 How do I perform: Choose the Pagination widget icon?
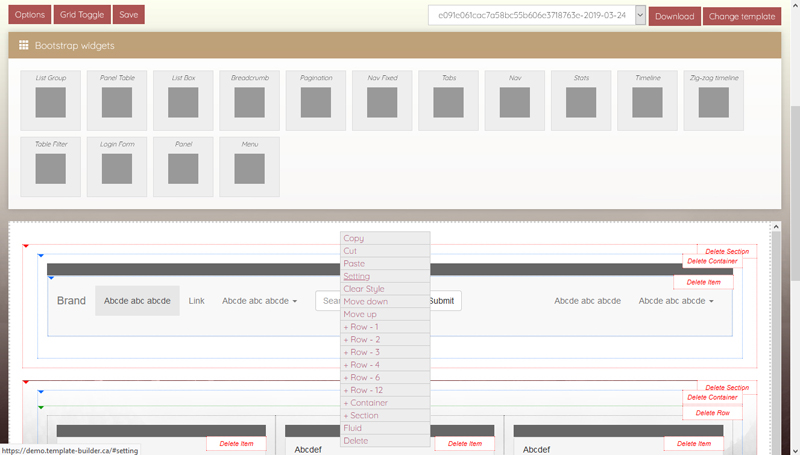pyautogui.click(x=315, y=102)
